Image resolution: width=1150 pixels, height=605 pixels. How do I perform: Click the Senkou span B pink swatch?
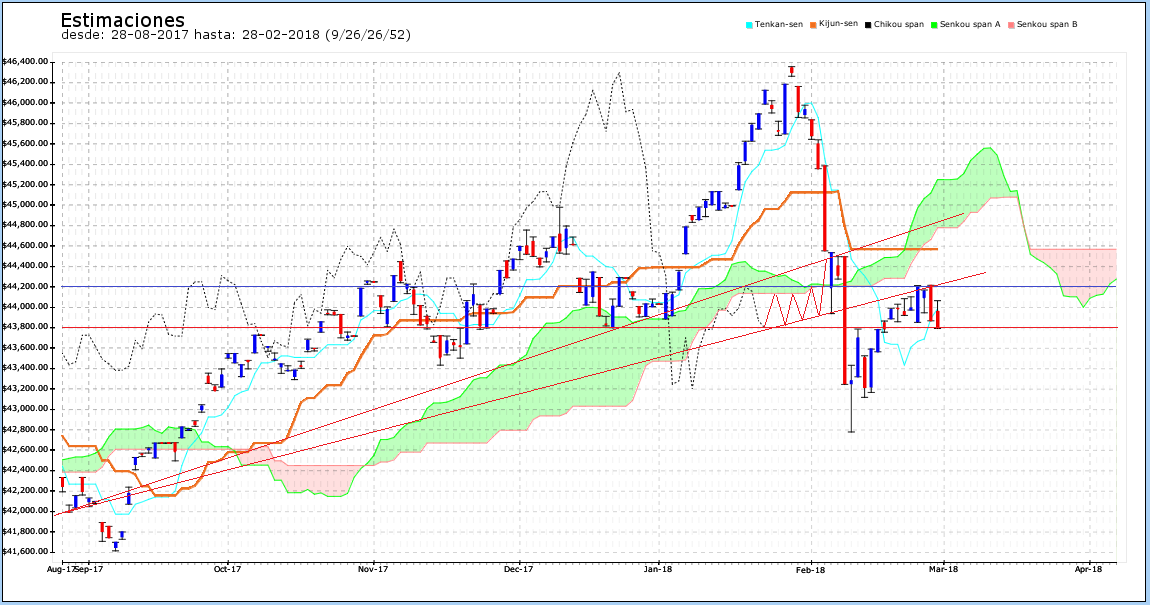pos(1011,25)
